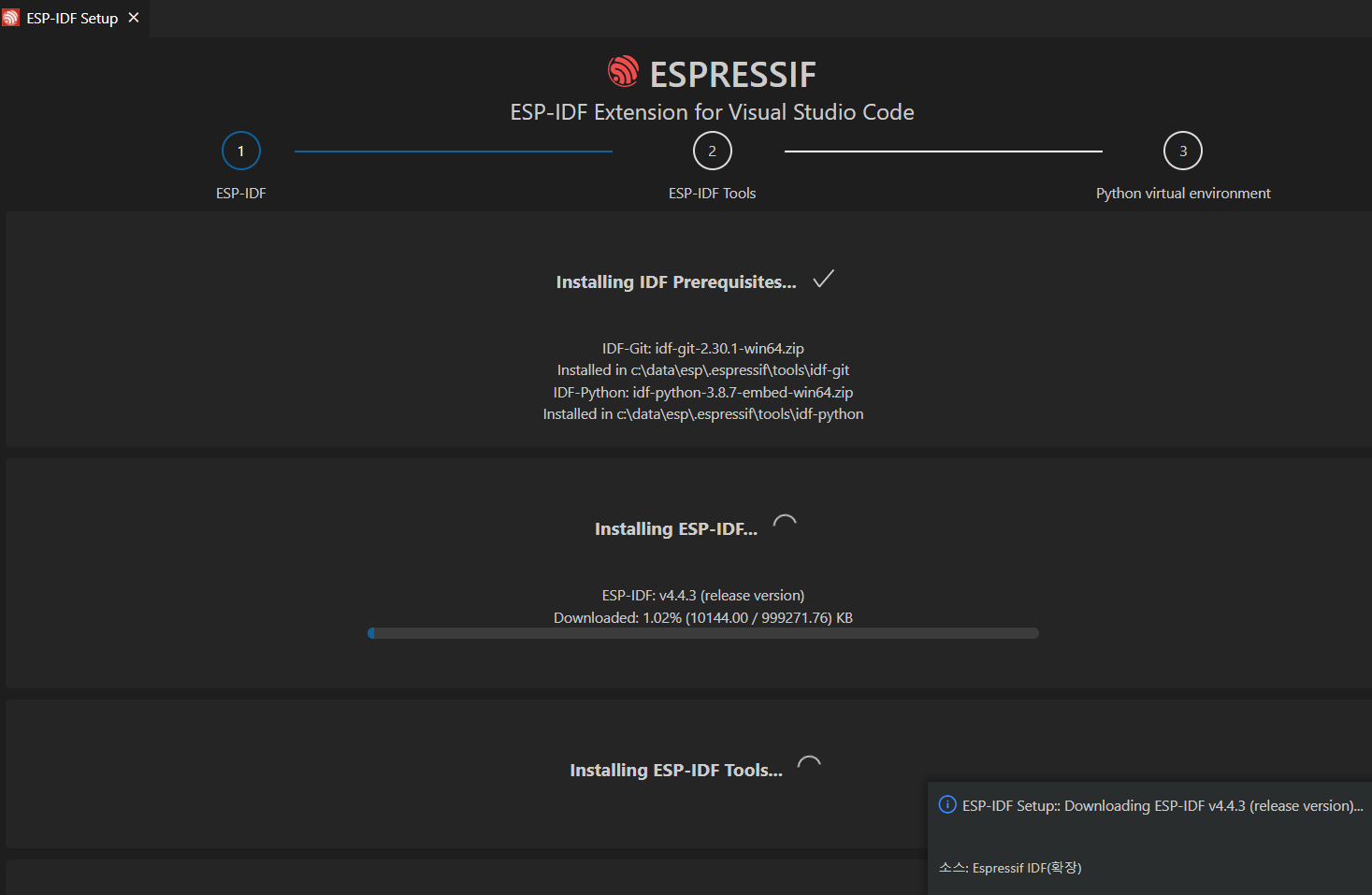The width and height of the screenshot is (1372, 895).
Task: Close the ESP-IDF Setup tab
Action: pyautogui.click(x=134, y=18)
